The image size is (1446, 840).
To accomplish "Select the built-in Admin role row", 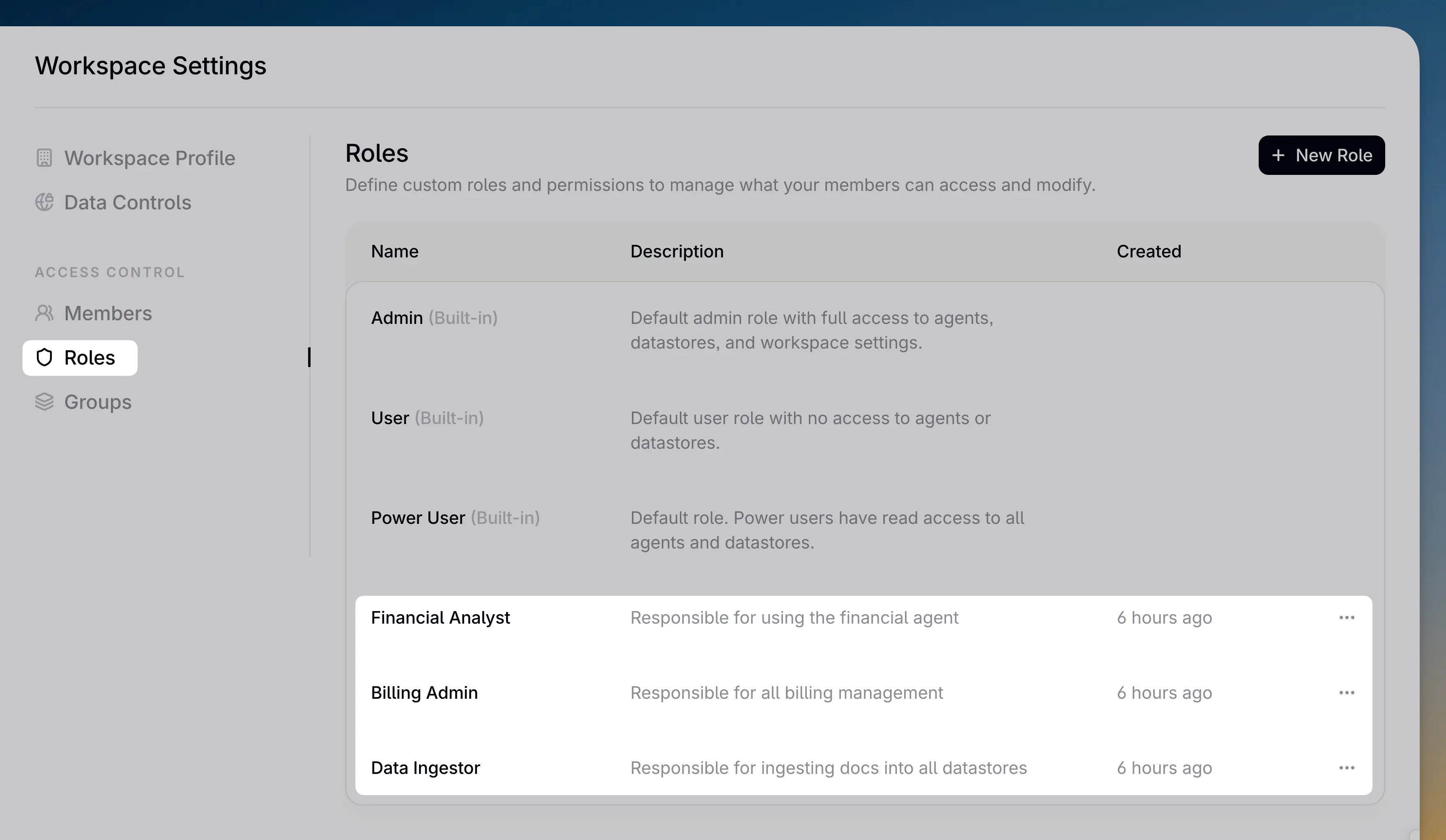I will click(x=397, y=318).
